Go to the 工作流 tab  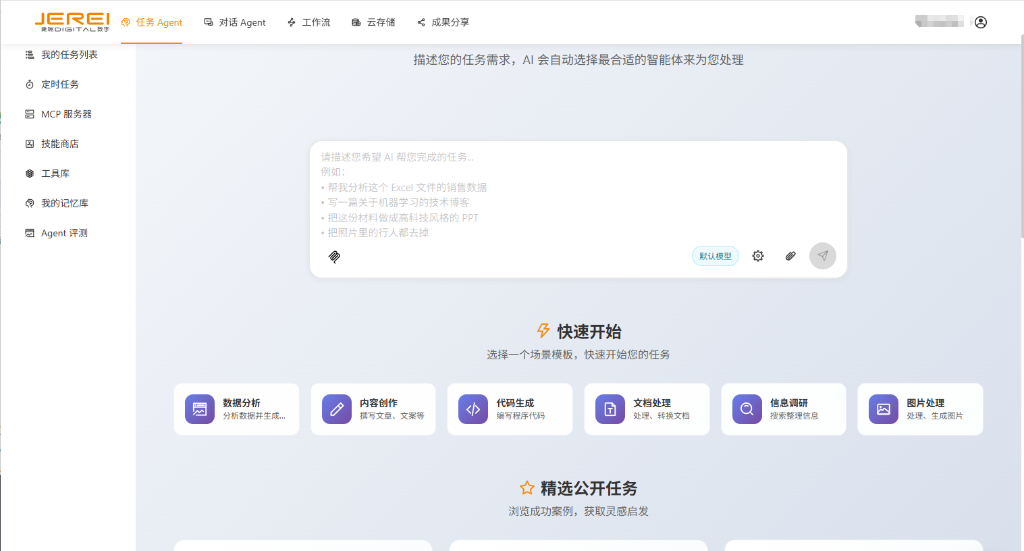(308, 22)
